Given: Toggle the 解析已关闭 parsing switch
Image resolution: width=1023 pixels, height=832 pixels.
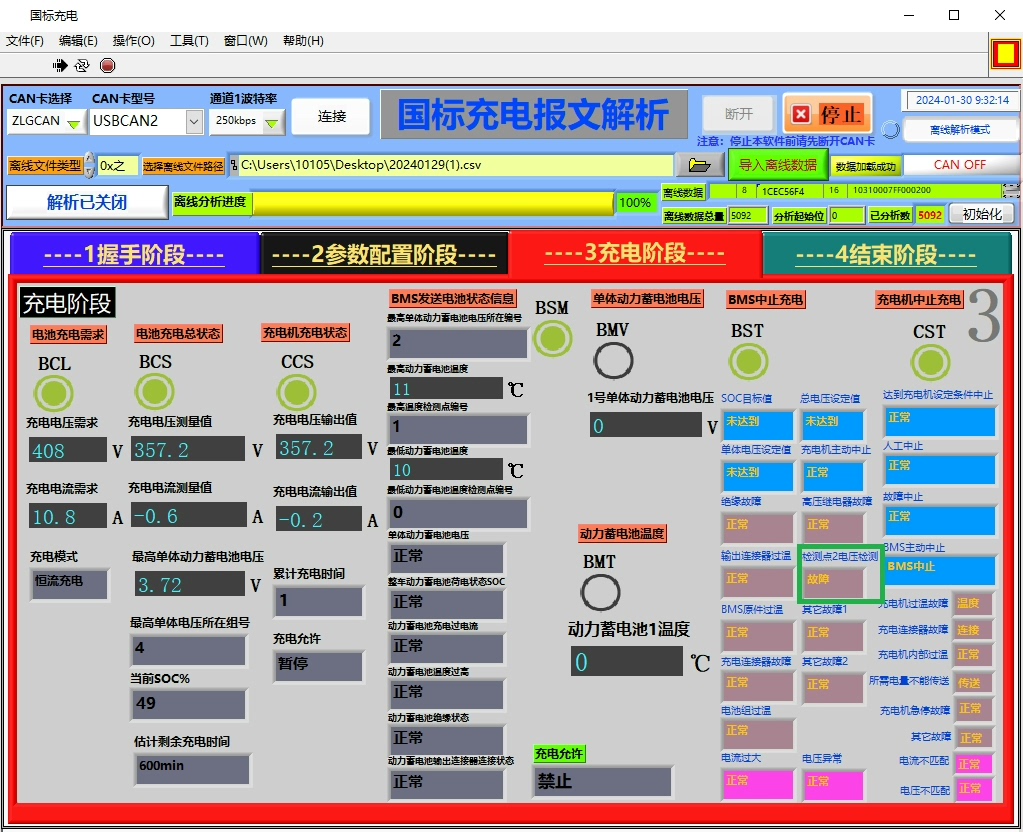Looking at the screenshot, I should [x=87, y=202].
